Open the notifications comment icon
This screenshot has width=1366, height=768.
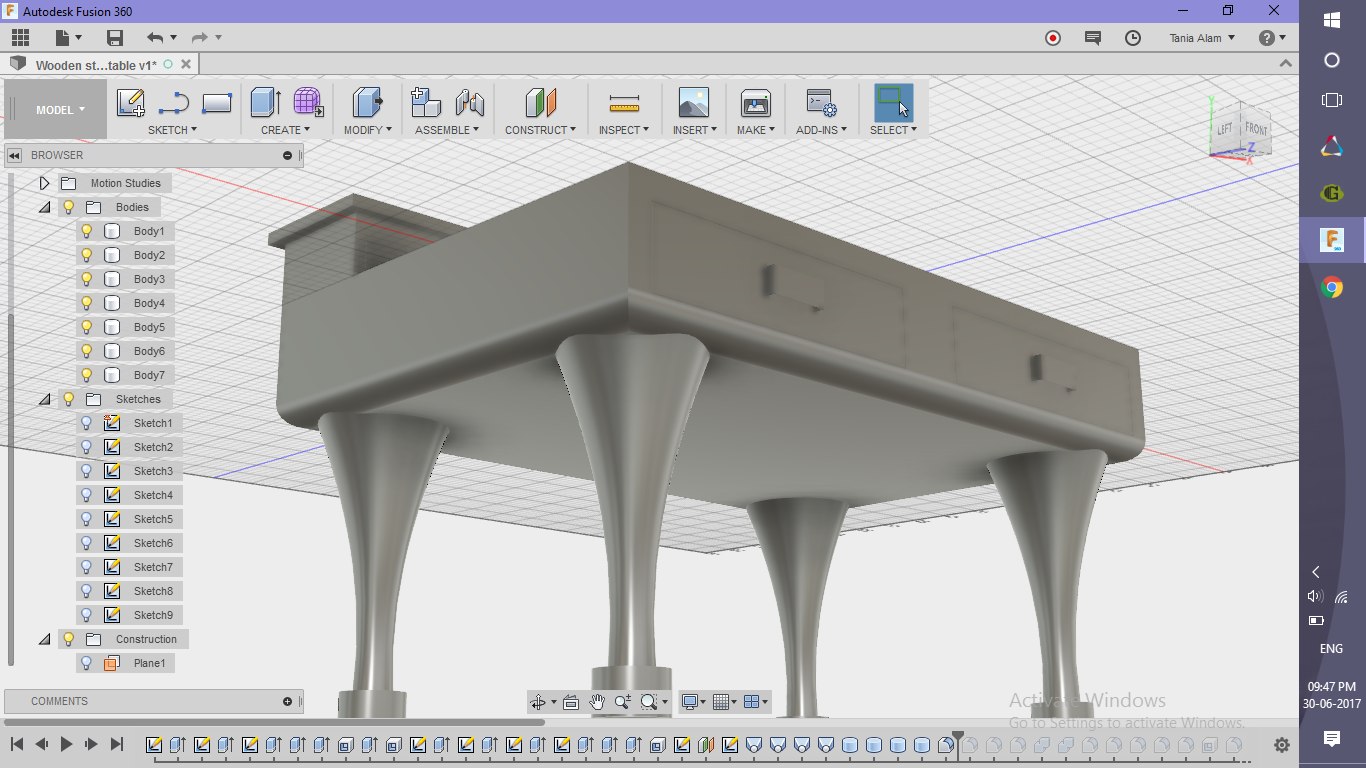1093,38
